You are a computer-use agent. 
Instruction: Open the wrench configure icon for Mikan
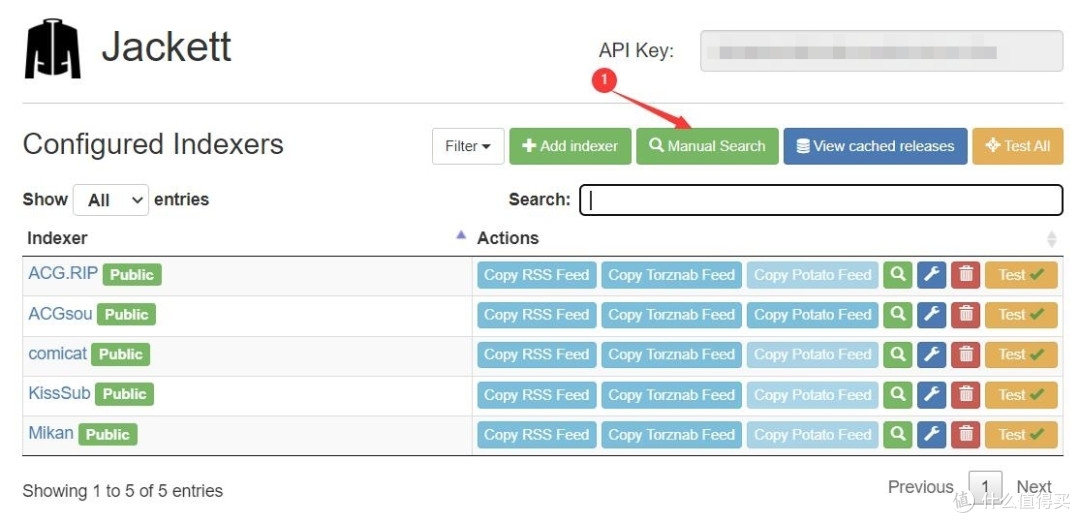tap(931, 435)
